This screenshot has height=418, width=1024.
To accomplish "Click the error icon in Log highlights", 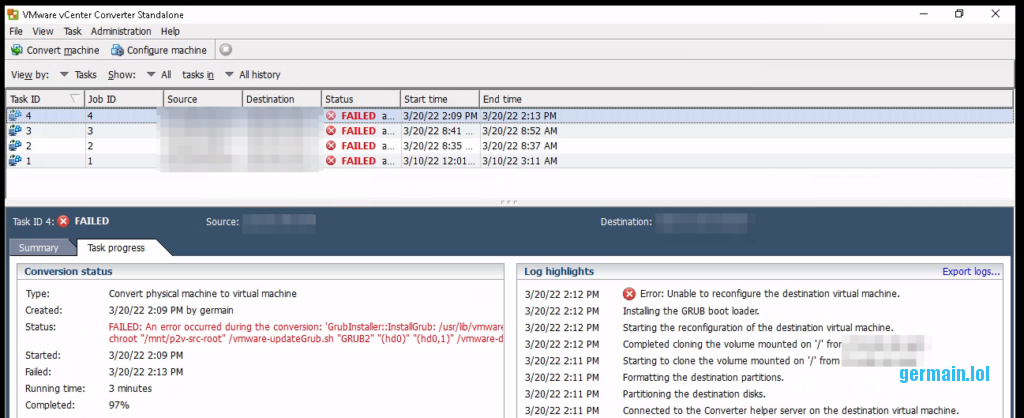I will pyautogui.click(x=629, y=294).
